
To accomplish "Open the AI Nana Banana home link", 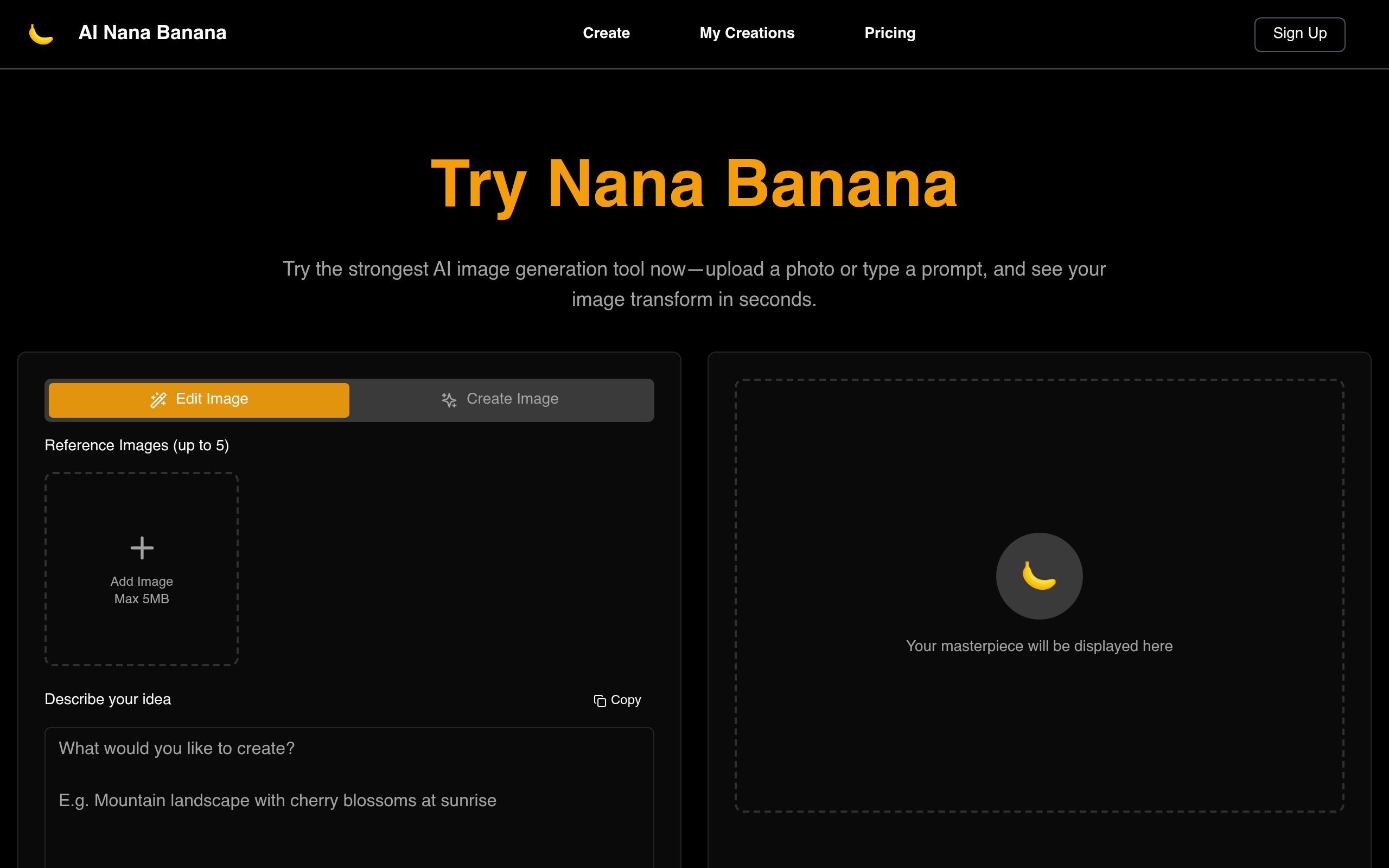I will click(152, 33).
